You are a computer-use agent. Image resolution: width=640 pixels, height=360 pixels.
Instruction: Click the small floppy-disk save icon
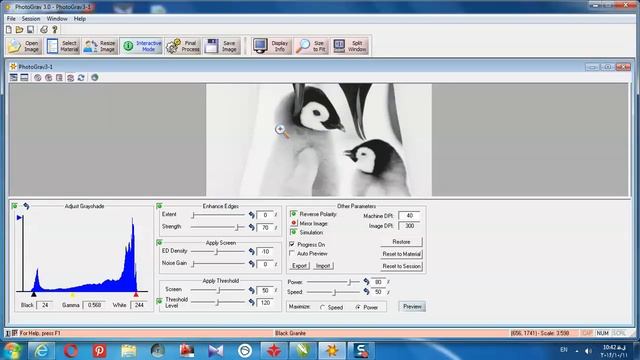point(30,29)
